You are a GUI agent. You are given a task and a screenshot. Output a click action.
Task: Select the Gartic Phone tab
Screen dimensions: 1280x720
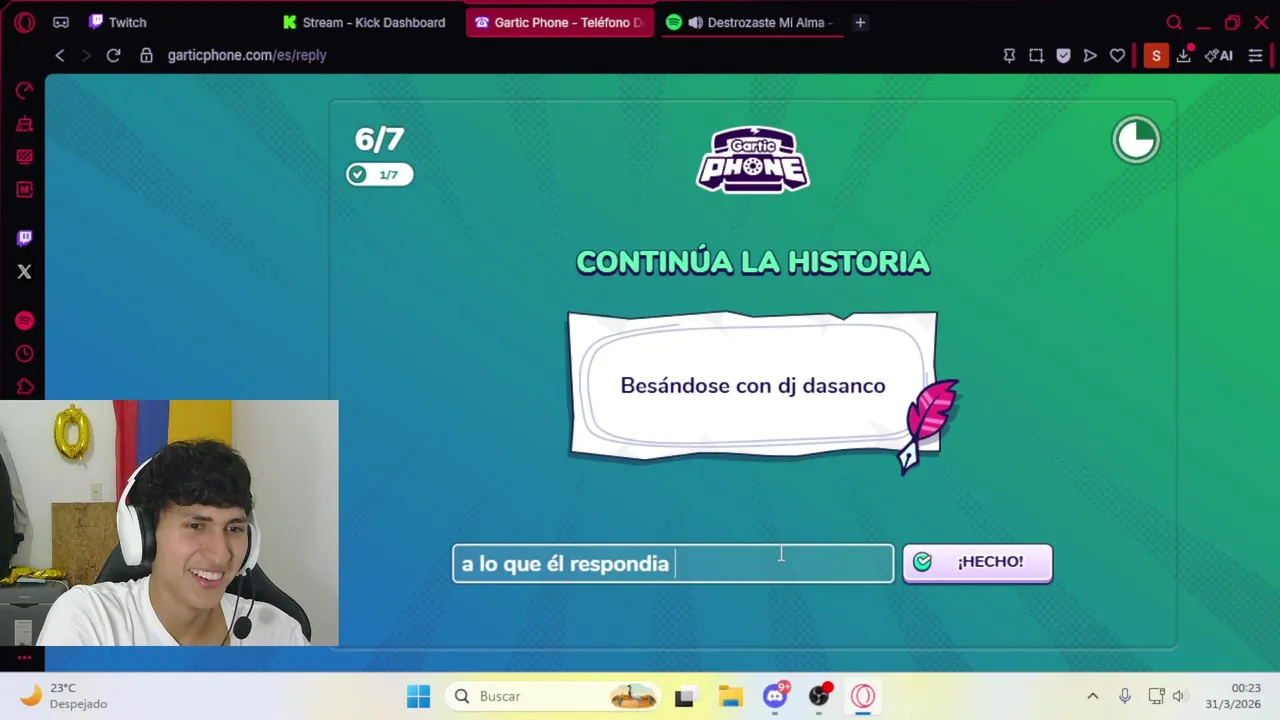coord(559,22)
